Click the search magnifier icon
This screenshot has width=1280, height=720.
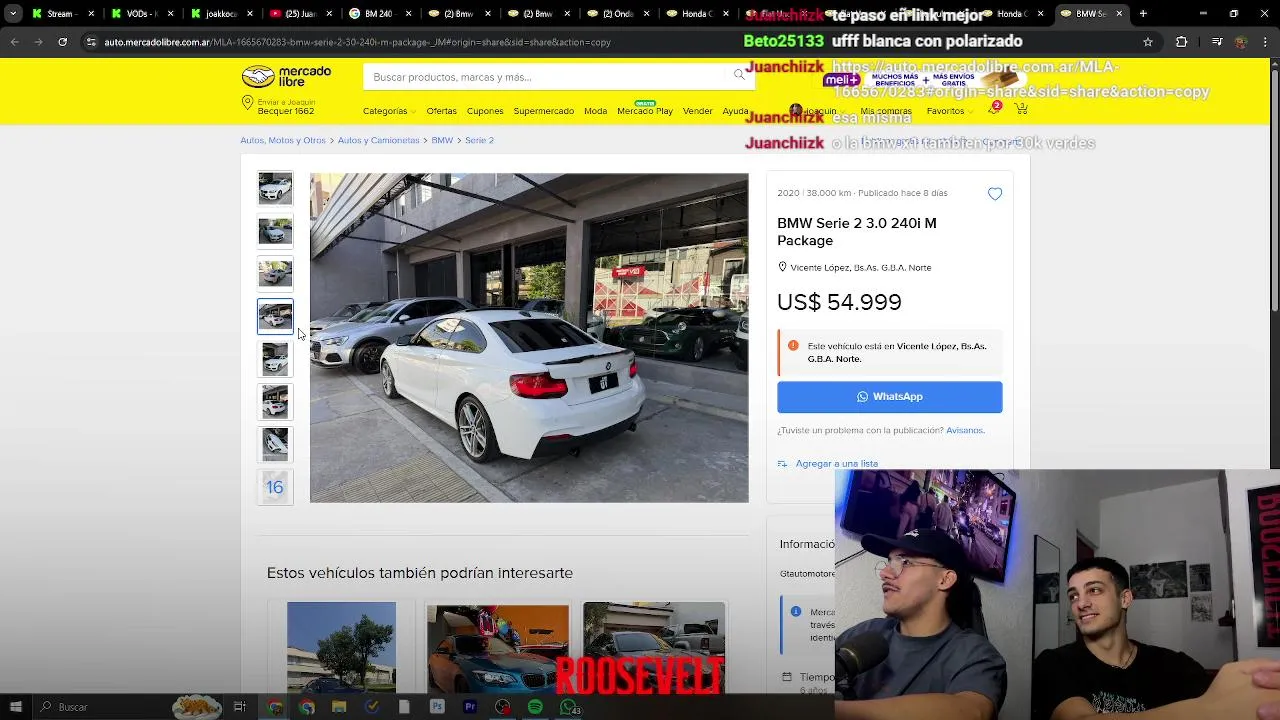coord(739,75)
